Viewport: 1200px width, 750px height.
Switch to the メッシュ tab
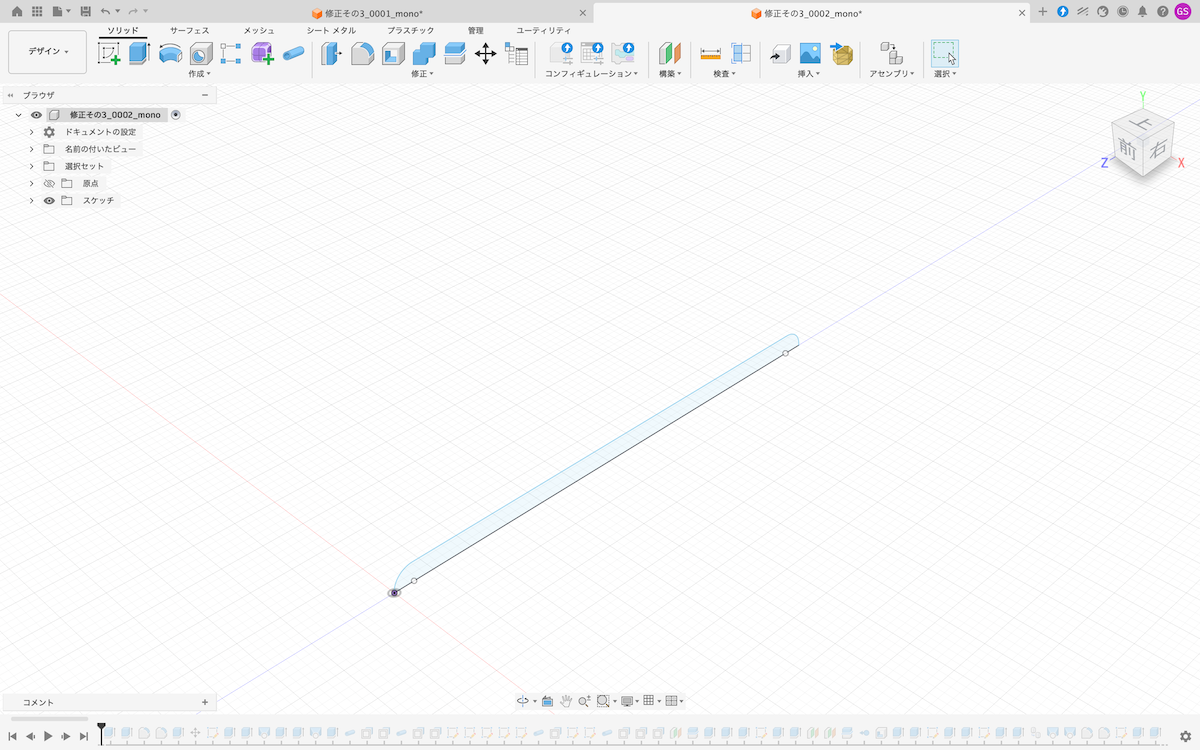click(259, 31)
